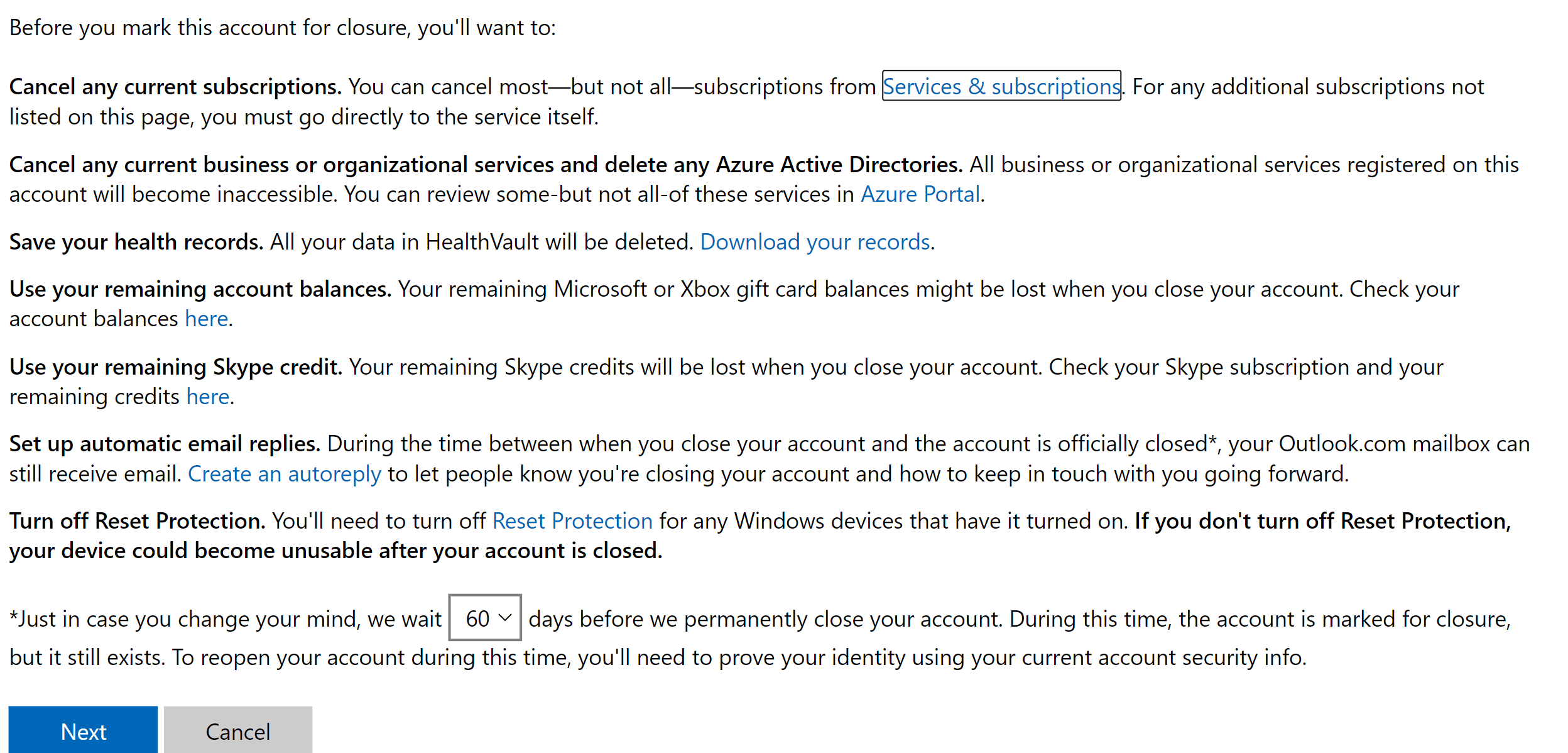Click the gray Cancel button
This screenshot has height=753, width=1568.
(x=238, y=730)
